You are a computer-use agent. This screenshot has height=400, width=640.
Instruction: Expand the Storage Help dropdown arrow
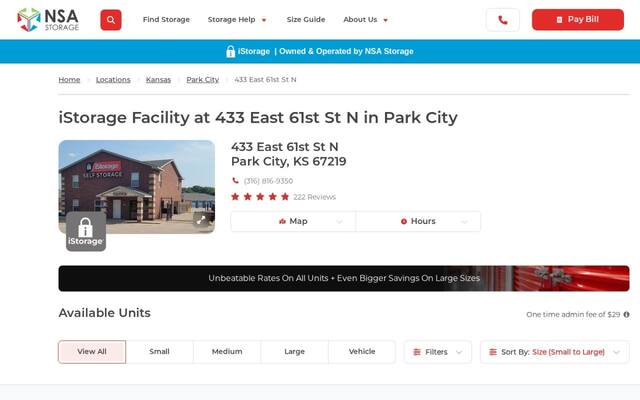click(x=264, y=20)
